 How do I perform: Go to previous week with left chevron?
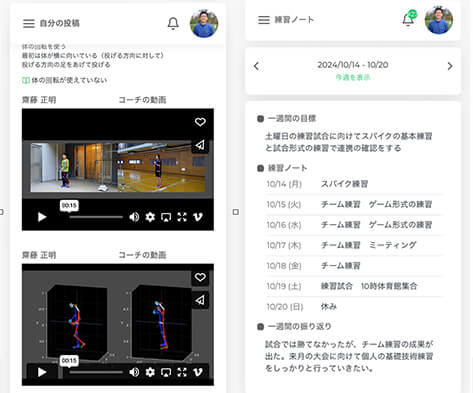click(x=256, y=66)
